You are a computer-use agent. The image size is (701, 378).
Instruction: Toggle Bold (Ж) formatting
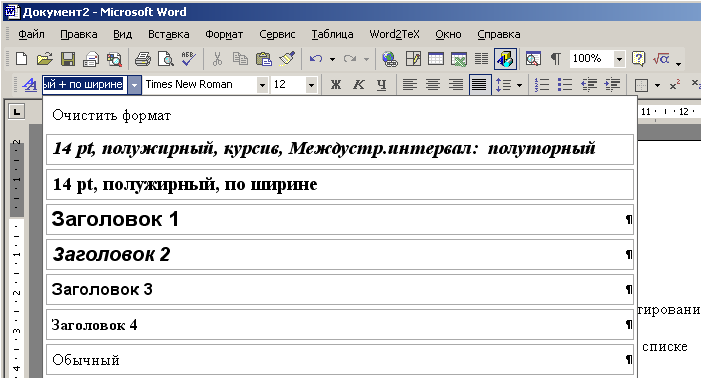pos(335,84)
